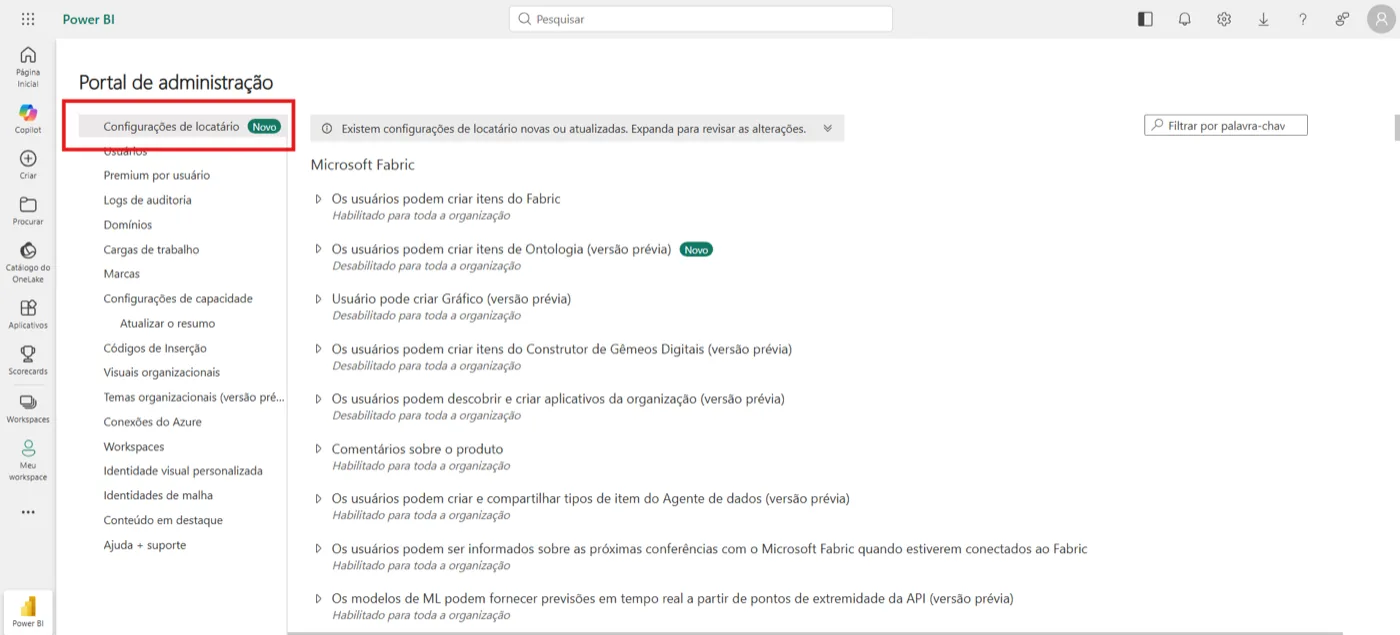Open notifications bell icon
Screen dimensions: 1400x635
pos(1185,19)
